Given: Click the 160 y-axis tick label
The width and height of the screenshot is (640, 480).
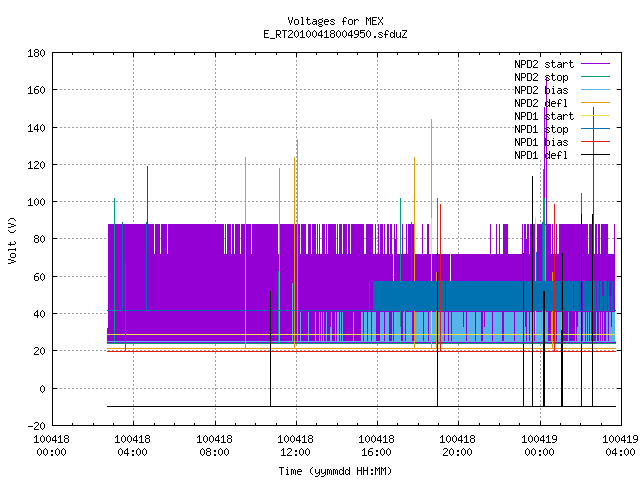Looking at the screenshot, I should [36, 90].
